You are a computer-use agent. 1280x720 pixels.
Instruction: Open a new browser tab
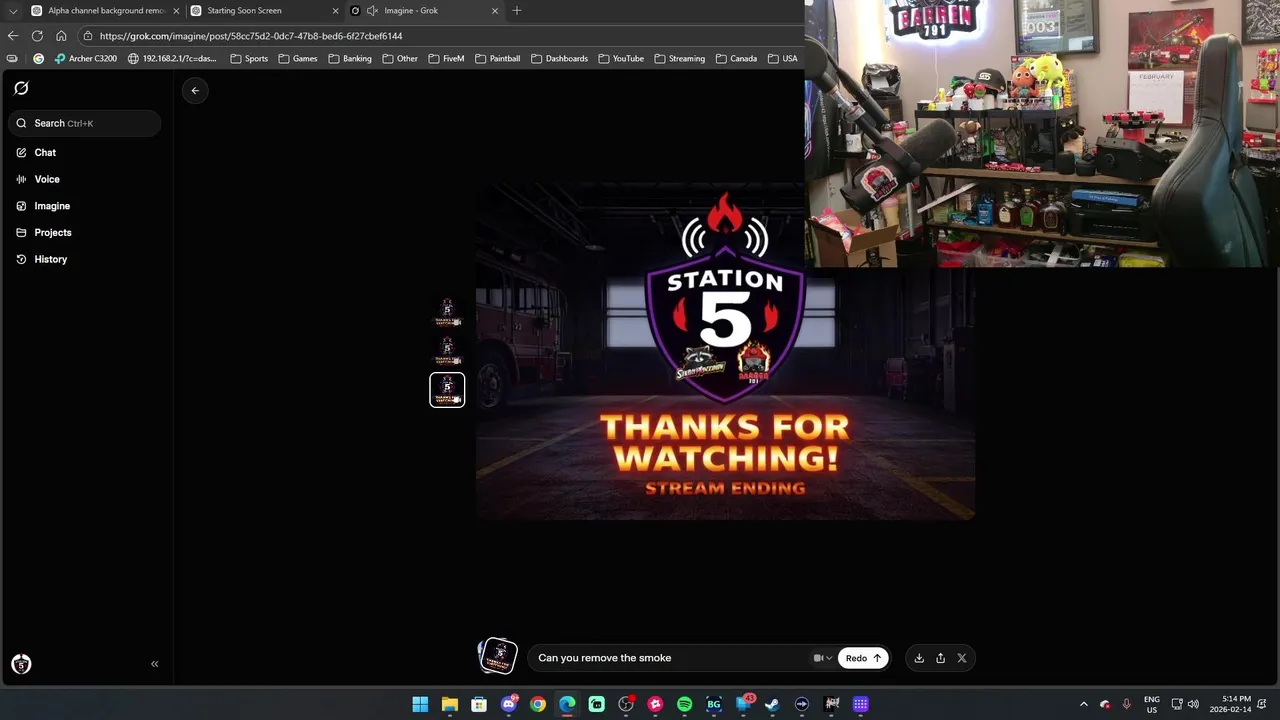[516, 11]
